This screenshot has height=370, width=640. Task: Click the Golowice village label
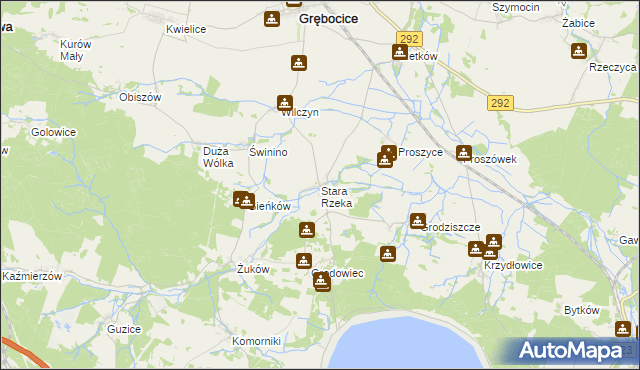click(x=53, y=132)
